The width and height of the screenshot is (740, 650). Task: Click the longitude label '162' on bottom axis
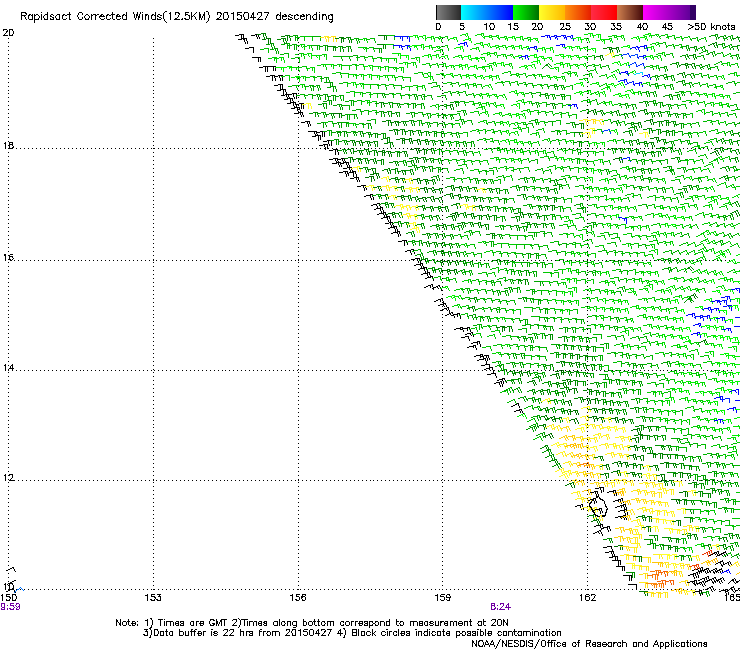pos(588,598)
